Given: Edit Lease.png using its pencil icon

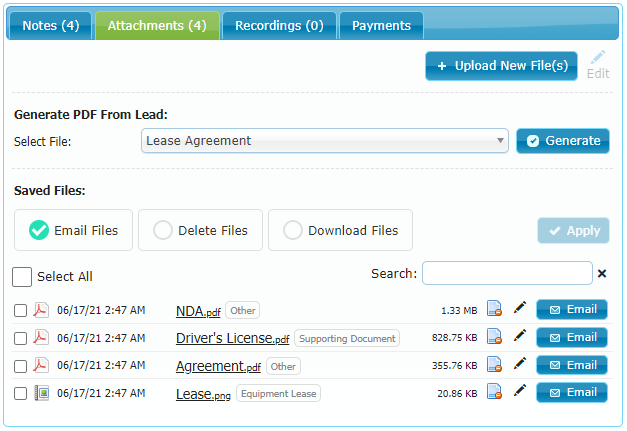Looking at the screenshot, I should click(520, 390).
